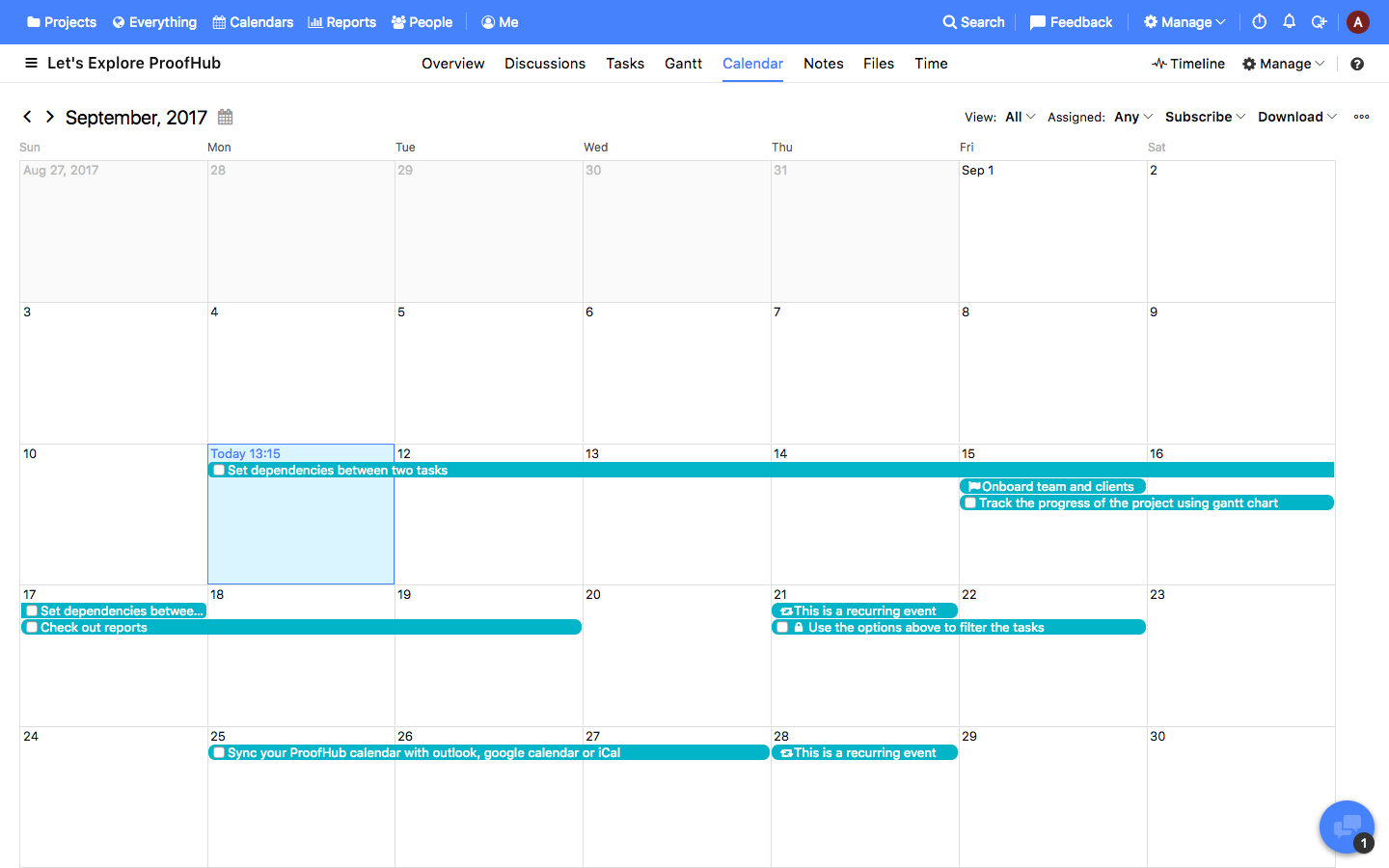
Task: Open notifications bell icon
Action: pyautogui.click(x=1289, y=21)
